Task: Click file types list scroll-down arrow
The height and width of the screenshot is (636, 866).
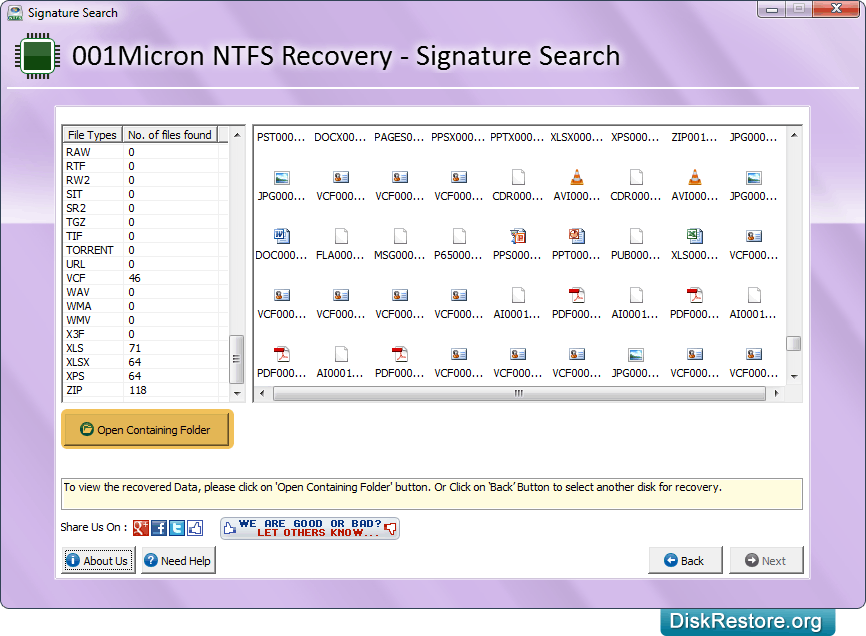Action: pyautogui.click(x=237, y=393)
